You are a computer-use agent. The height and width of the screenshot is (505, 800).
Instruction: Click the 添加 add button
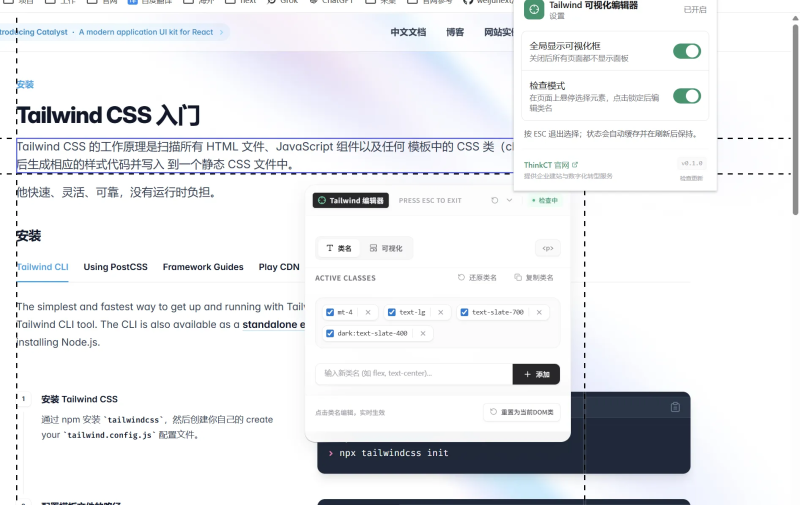pos(536,374)
